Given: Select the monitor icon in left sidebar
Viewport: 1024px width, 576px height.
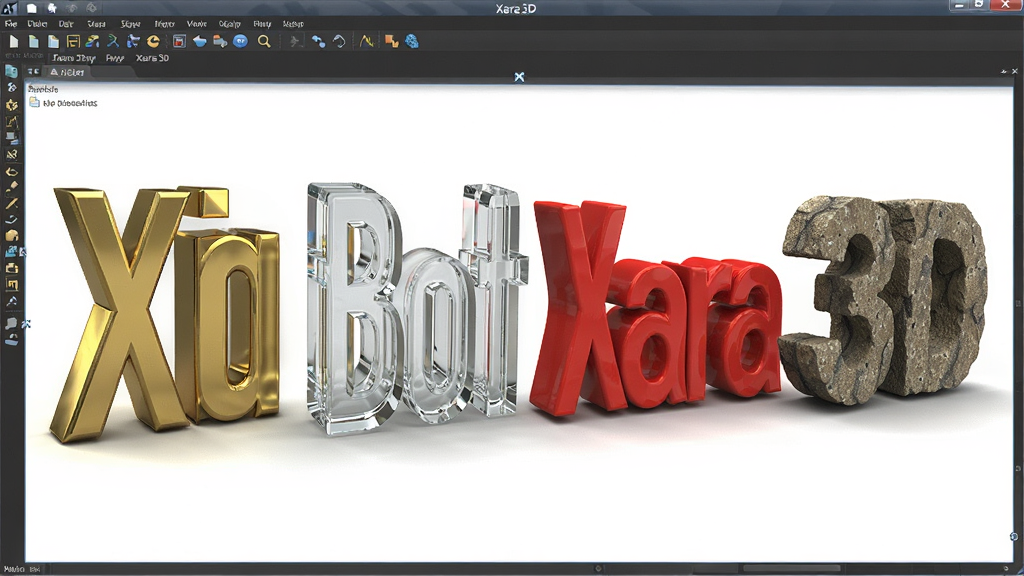Looking at the screenshot, I should 12,138.
